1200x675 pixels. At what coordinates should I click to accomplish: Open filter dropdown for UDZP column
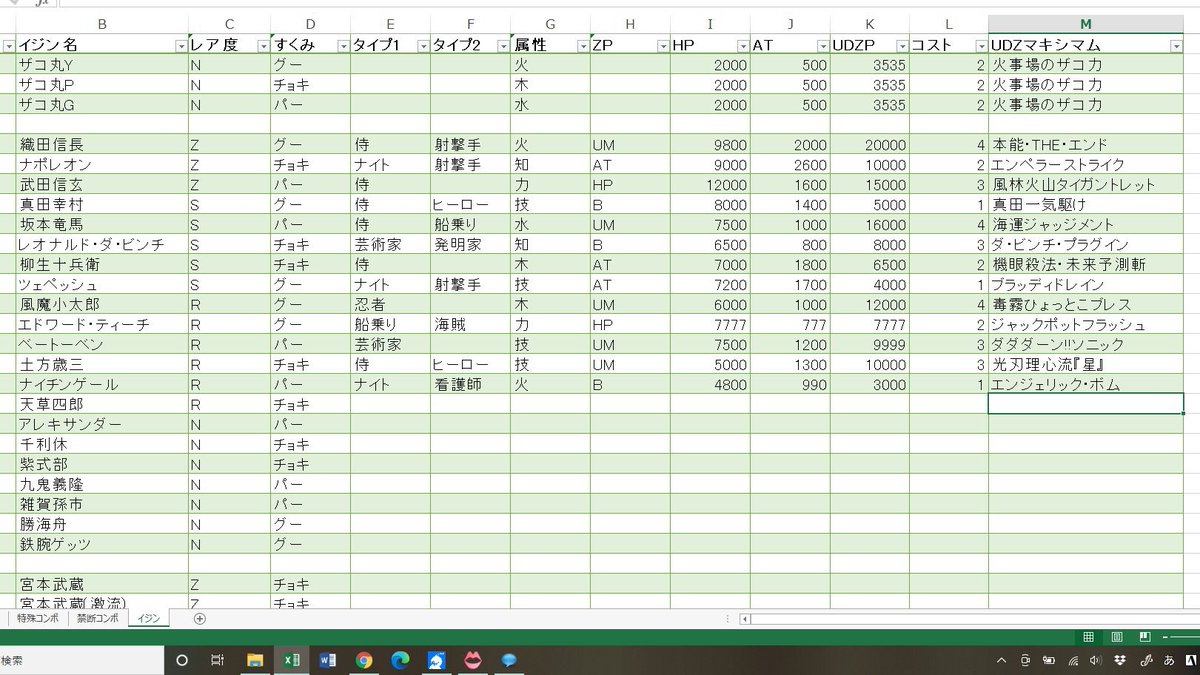coord(902,45)
